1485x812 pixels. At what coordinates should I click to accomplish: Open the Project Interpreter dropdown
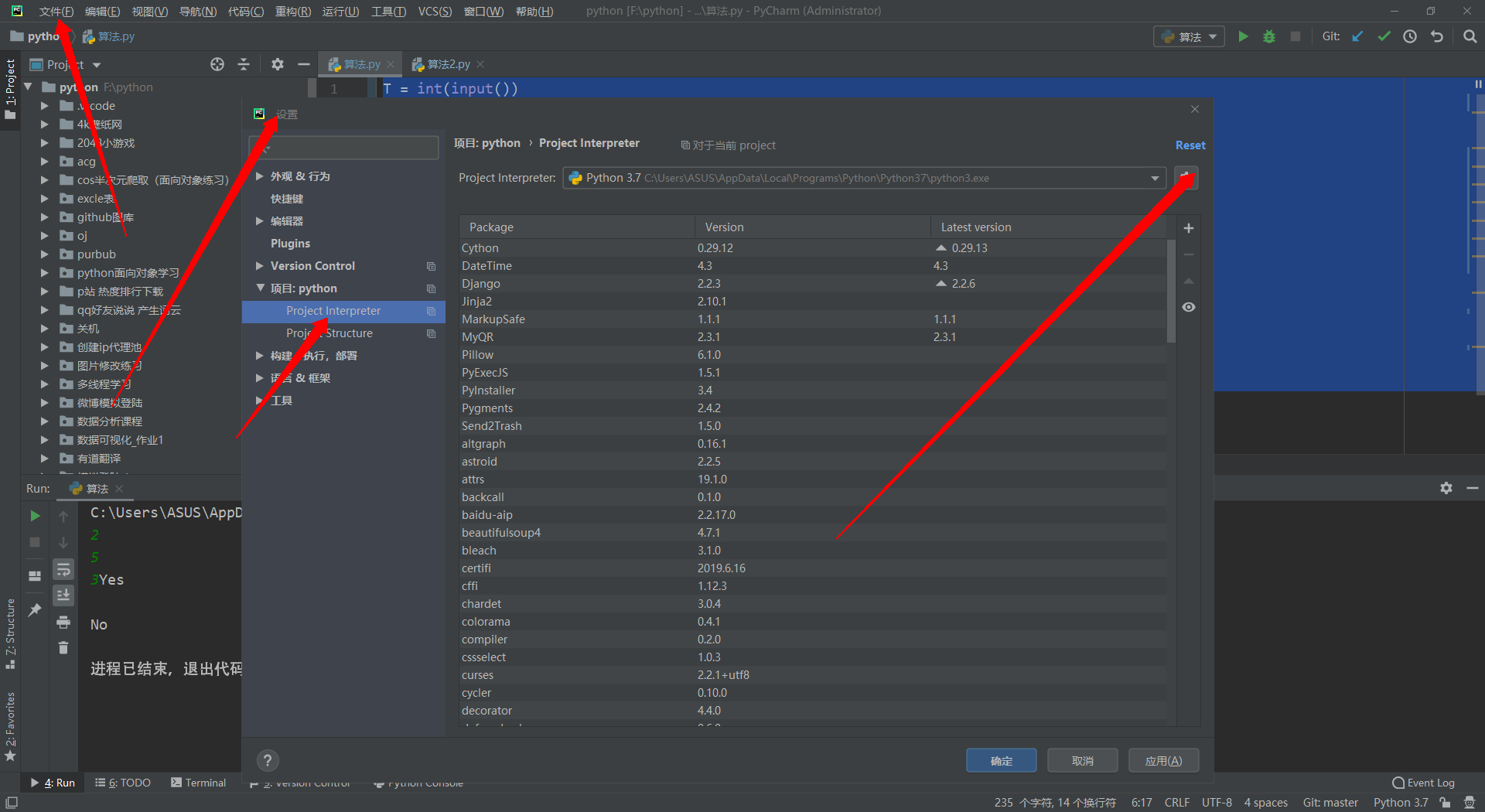pyautogui.click(x=1155, y=179)
